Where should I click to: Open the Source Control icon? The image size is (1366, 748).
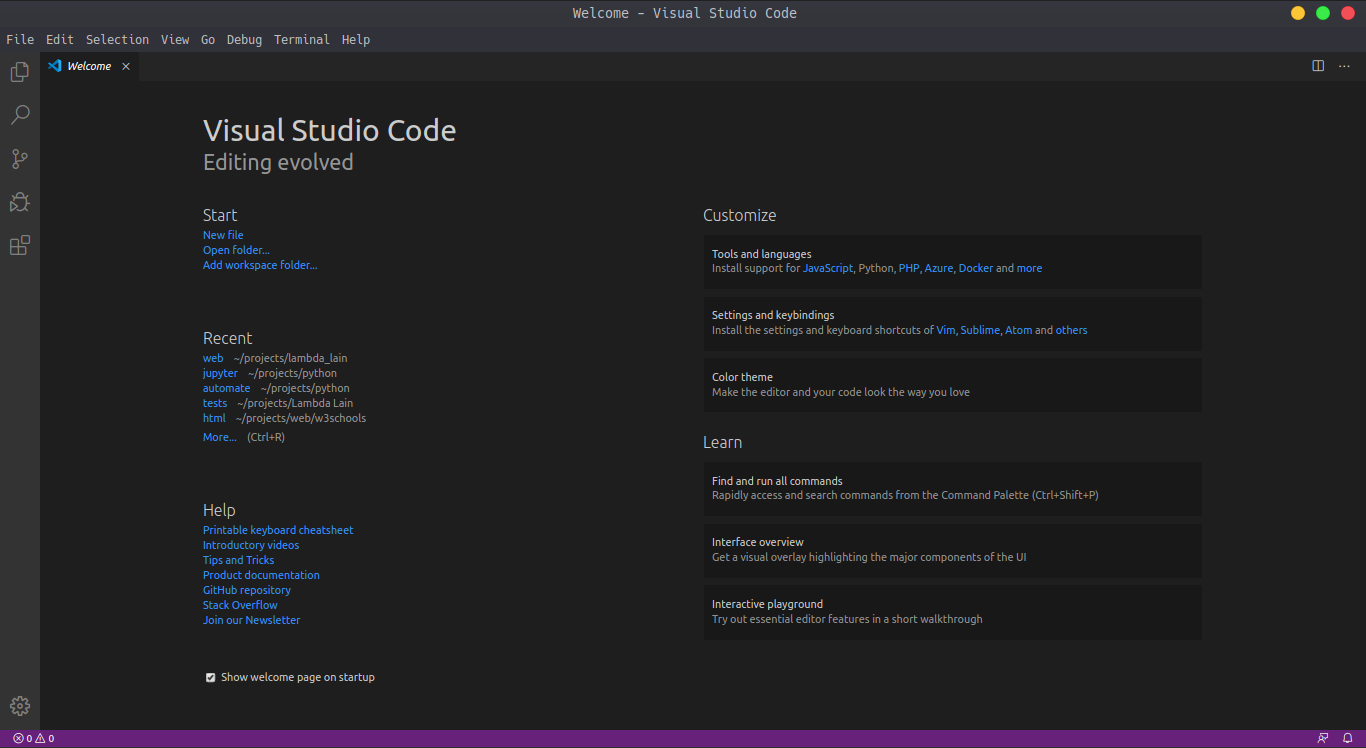pos(20,158)
